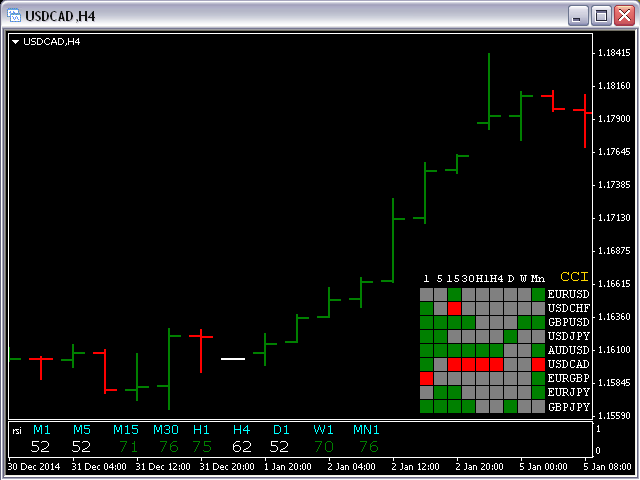Click the GBPUSD pair label in CCI grid
This screenshot has height=480, width=640.
(569, 322)
